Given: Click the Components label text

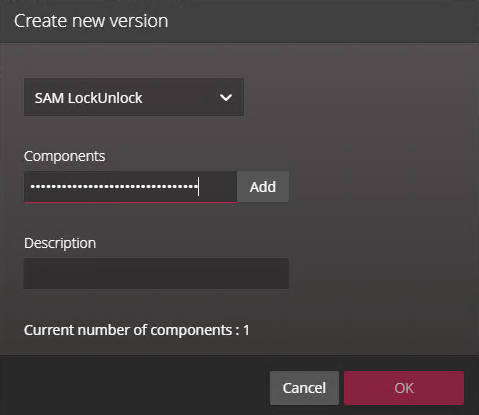Looking at the screenshot, I should 64,156.
